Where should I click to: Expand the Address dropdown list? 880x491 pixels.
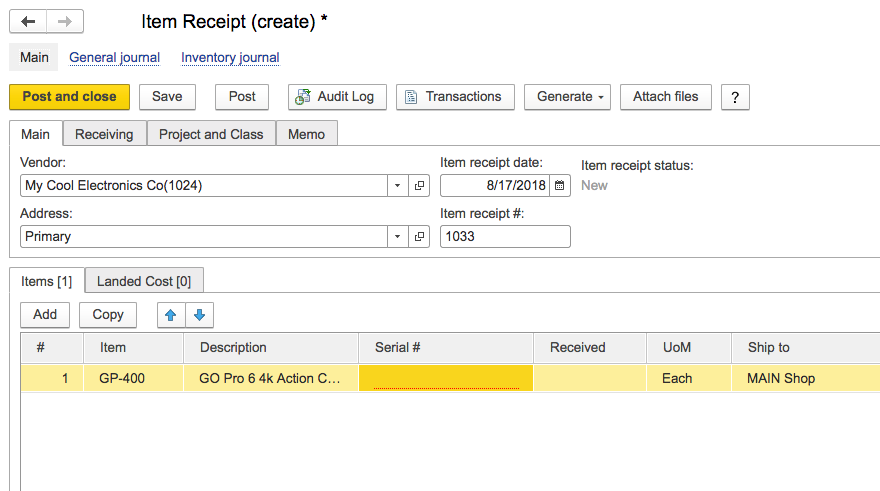pyautogui.click(x=397, y=237)
